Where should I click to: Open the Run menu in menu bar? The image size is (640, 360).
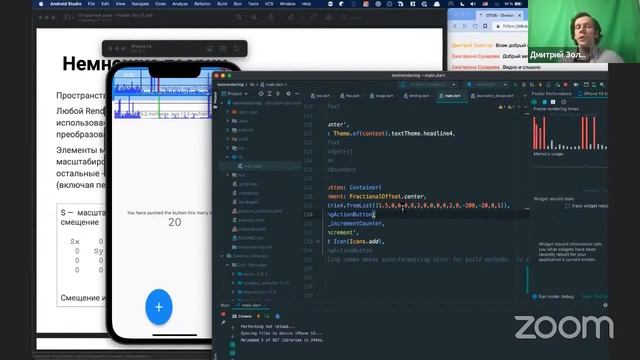238,4
